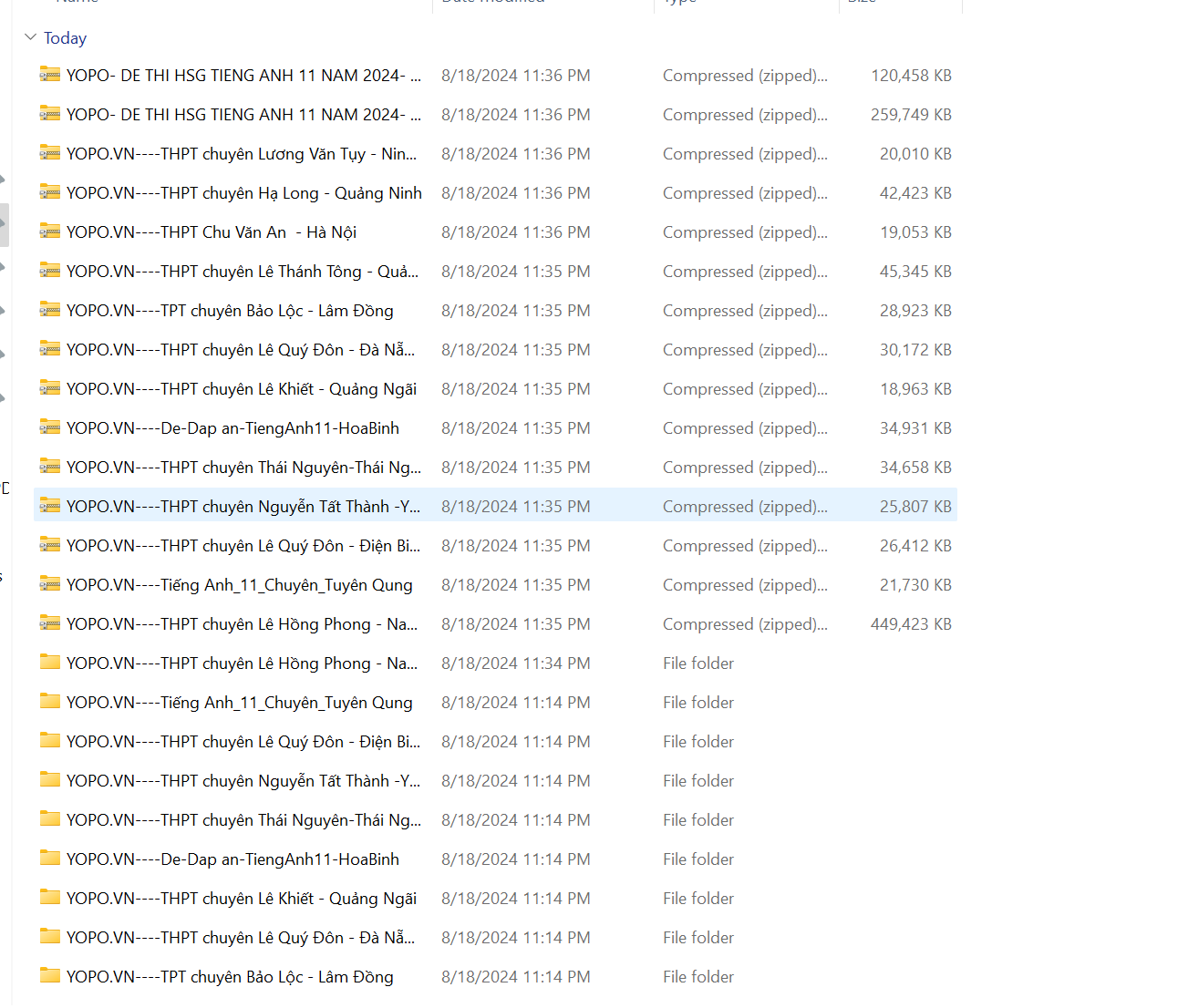Click folder icon for Tiếng Anh_11_Chuyên_Tuyên Quang folder

click(x=50, y=702)
